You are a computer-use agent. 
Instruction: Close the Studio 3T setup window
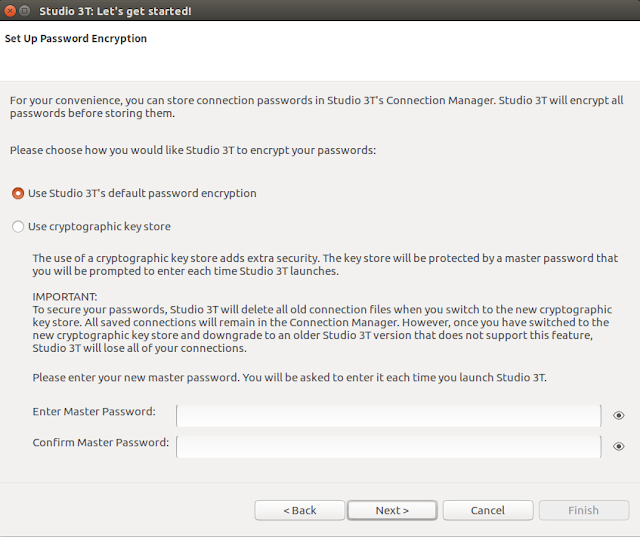tap(9, 10)
